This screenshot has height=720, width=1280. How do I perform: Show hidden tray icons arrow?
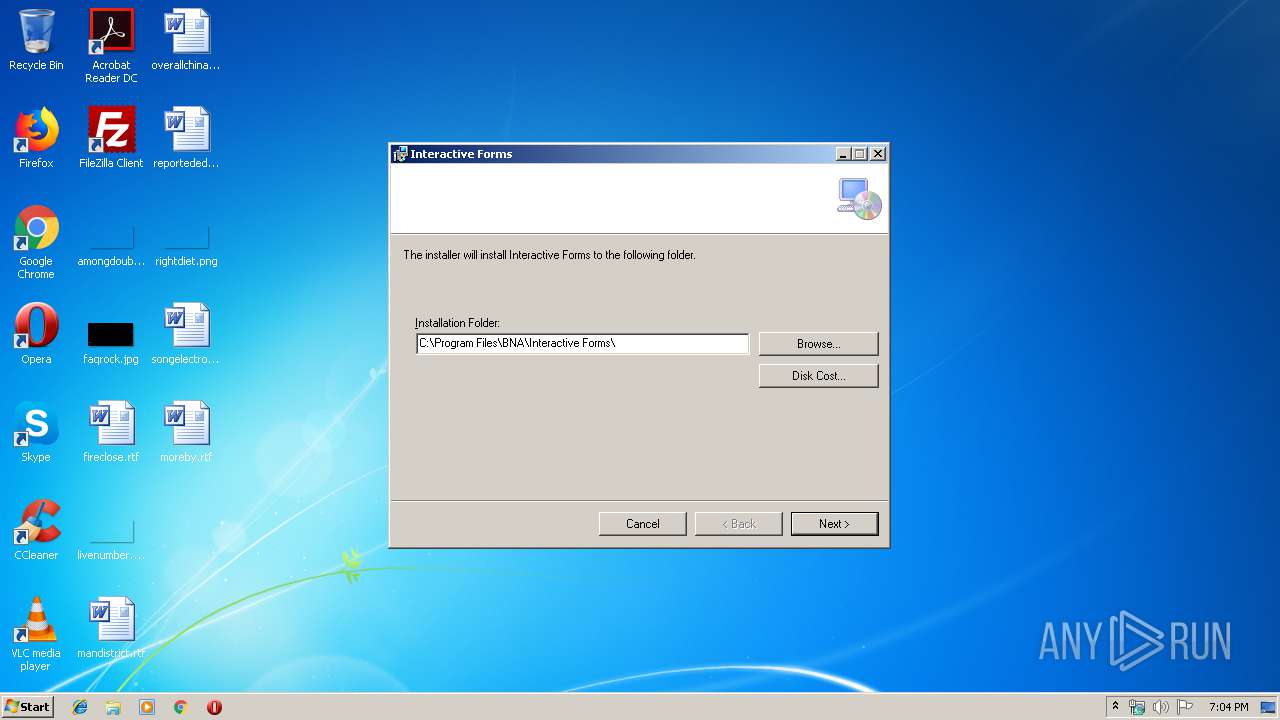[1115, 706]
